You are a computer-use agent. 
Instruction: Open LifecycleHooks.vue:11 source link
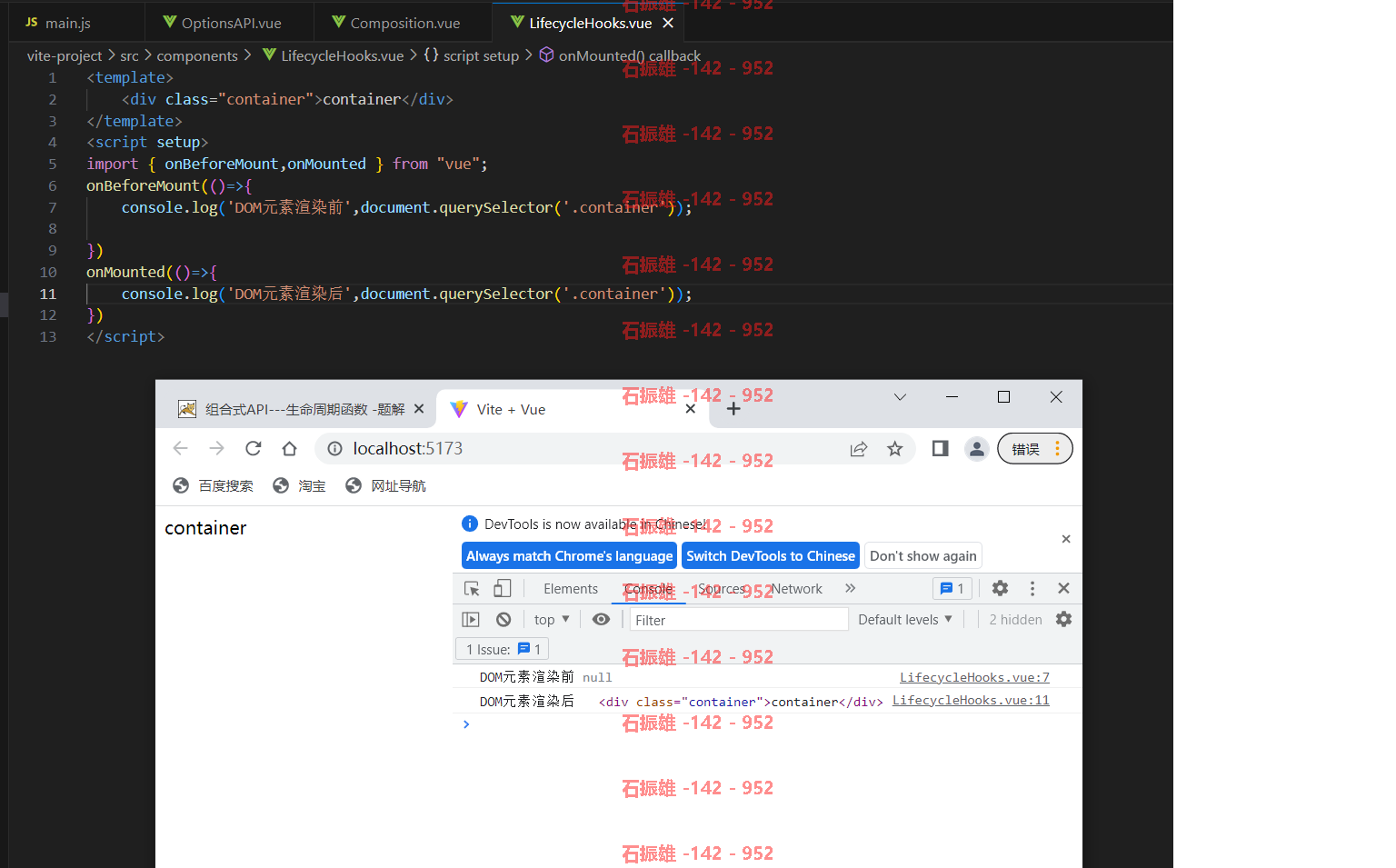[971, 700]
